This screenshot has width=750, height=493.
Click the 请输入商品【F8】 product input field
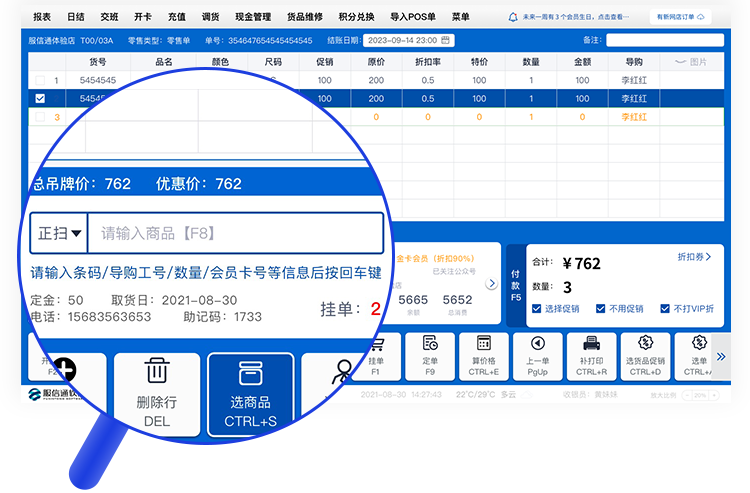(x=235, y=233)
